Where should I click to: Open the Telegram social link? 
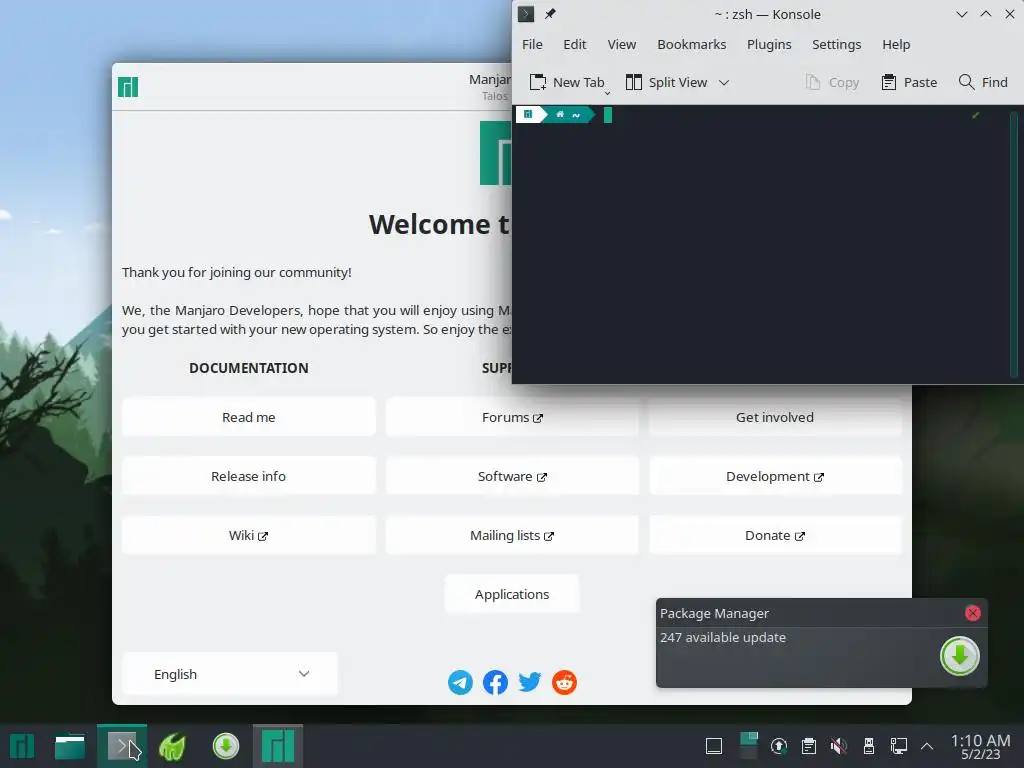(460, 682)
